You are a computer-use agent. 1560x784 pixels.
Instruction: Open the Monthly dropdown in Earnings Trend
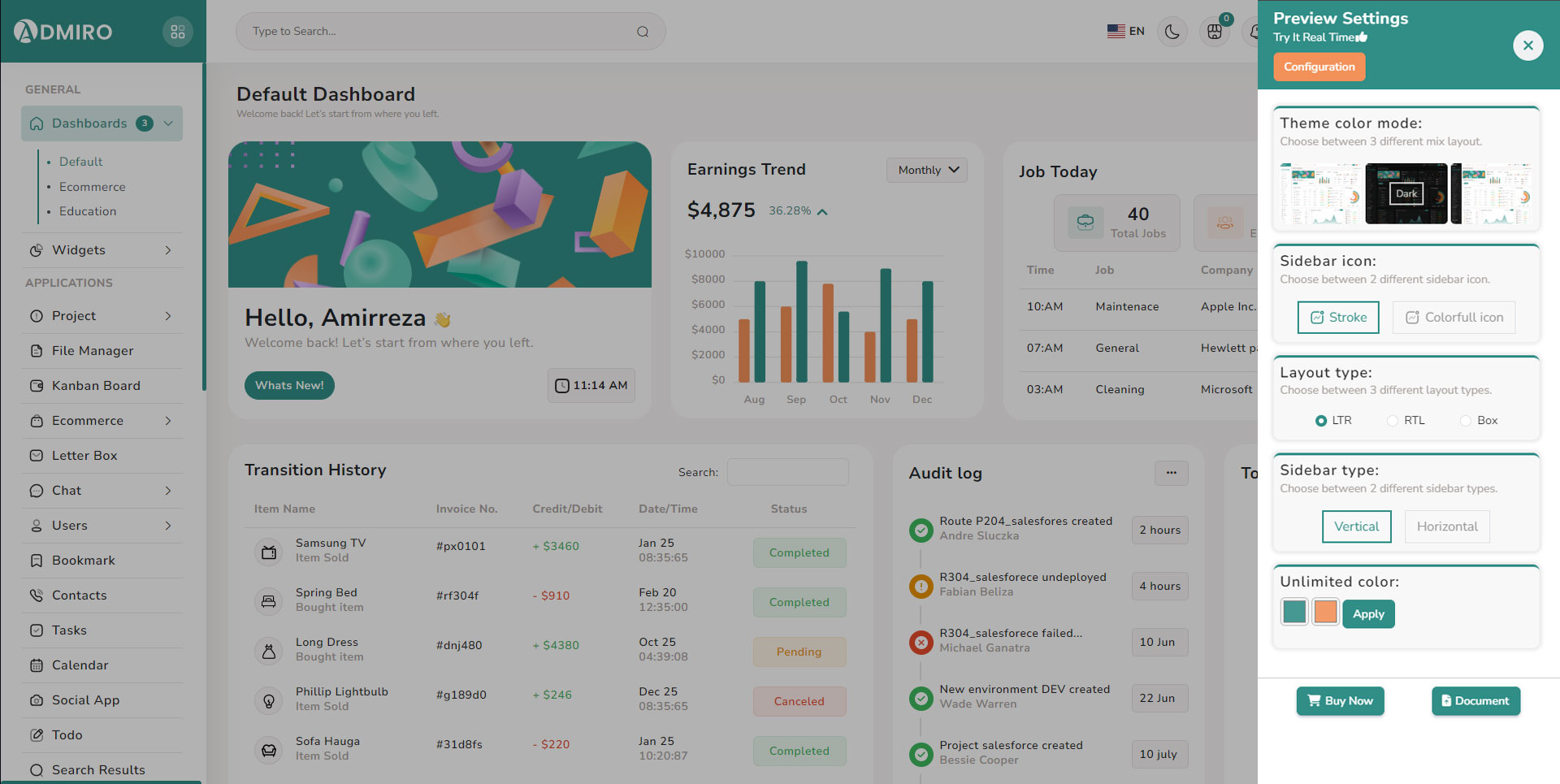927,170
